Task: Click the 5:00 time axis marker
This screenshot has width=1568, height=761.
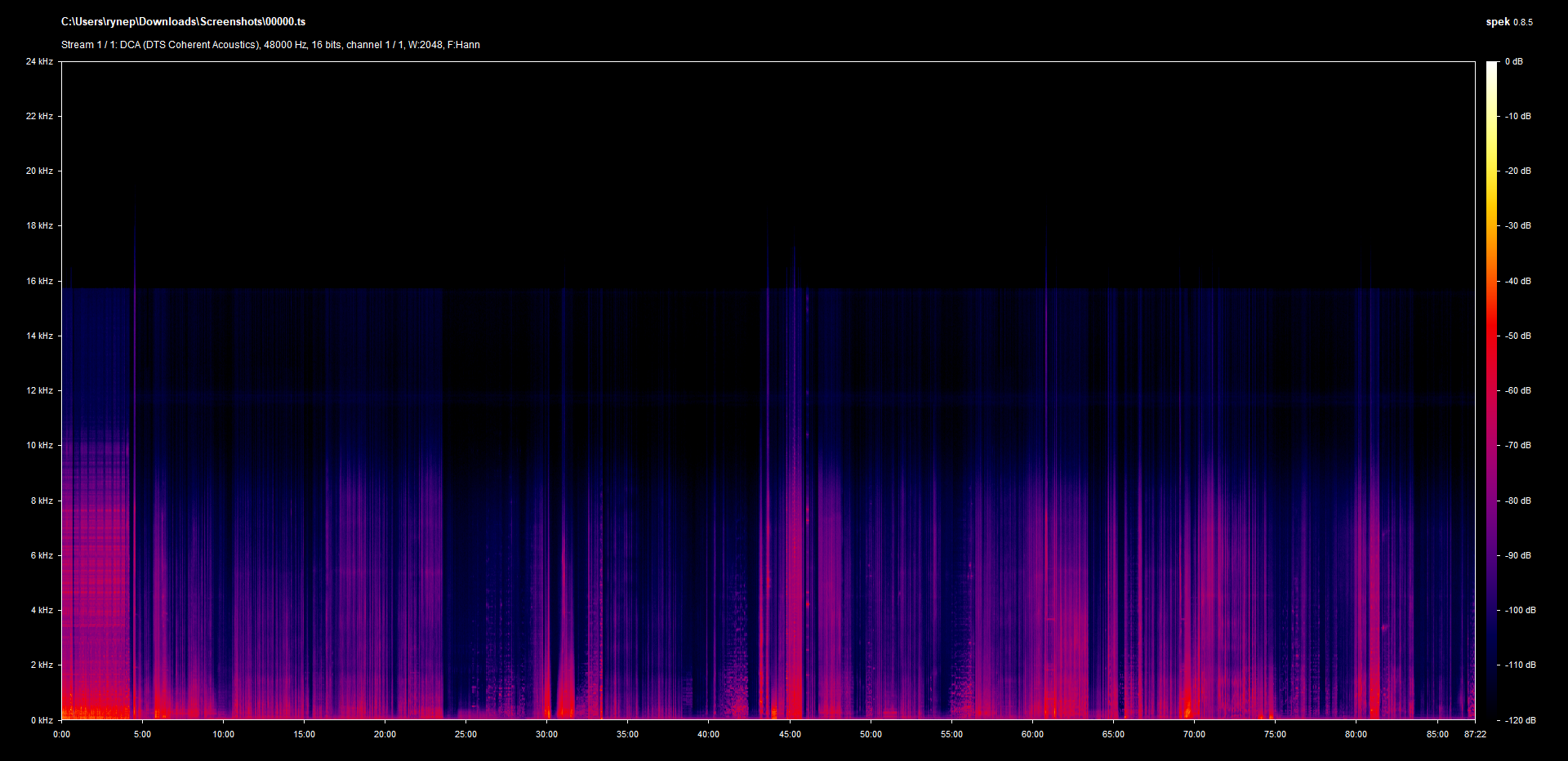Action: (142, 734)
